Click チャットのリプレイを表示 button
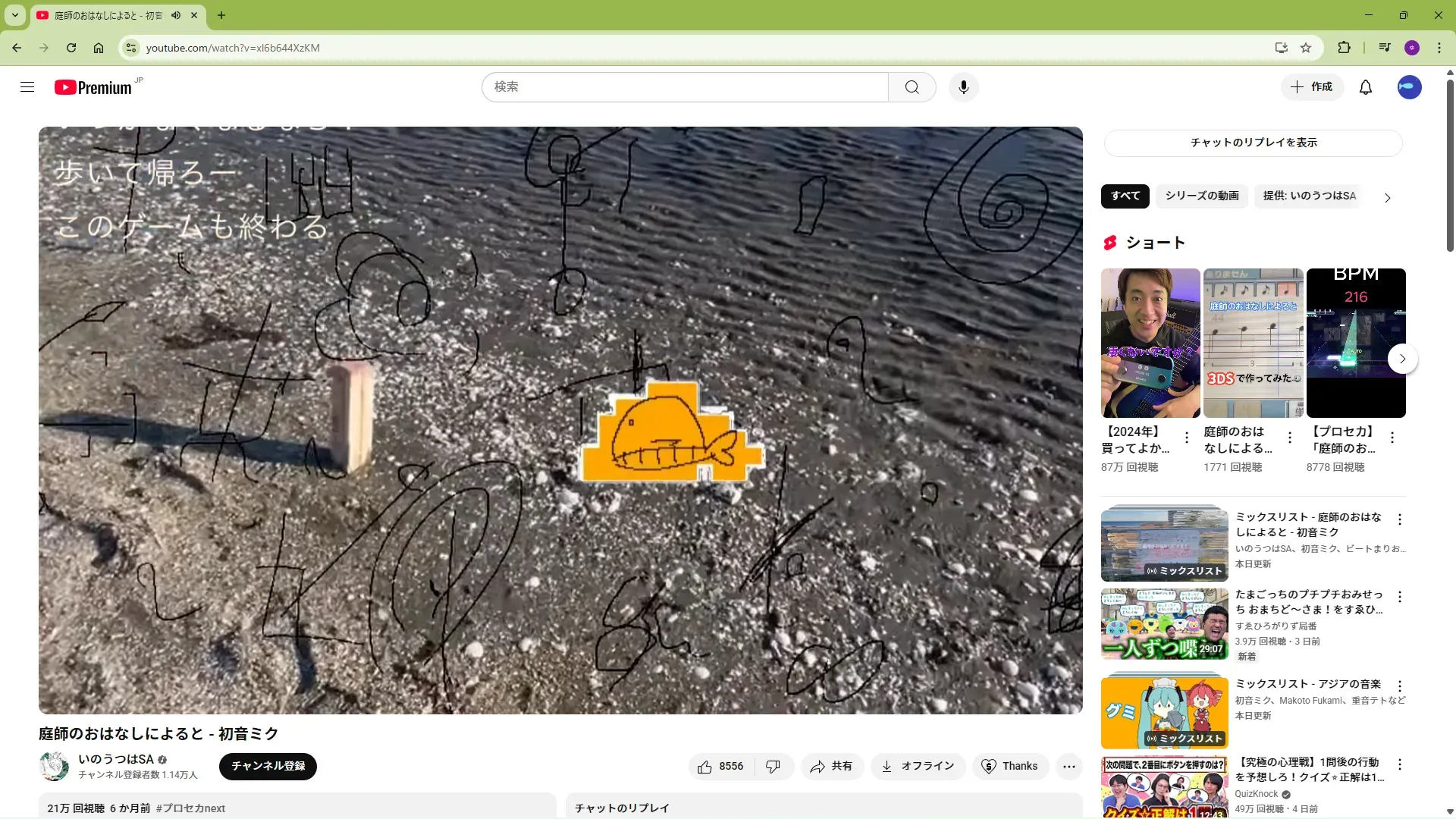The image size is (1456, 819). pyautogui.click(x=1253, y=143)
